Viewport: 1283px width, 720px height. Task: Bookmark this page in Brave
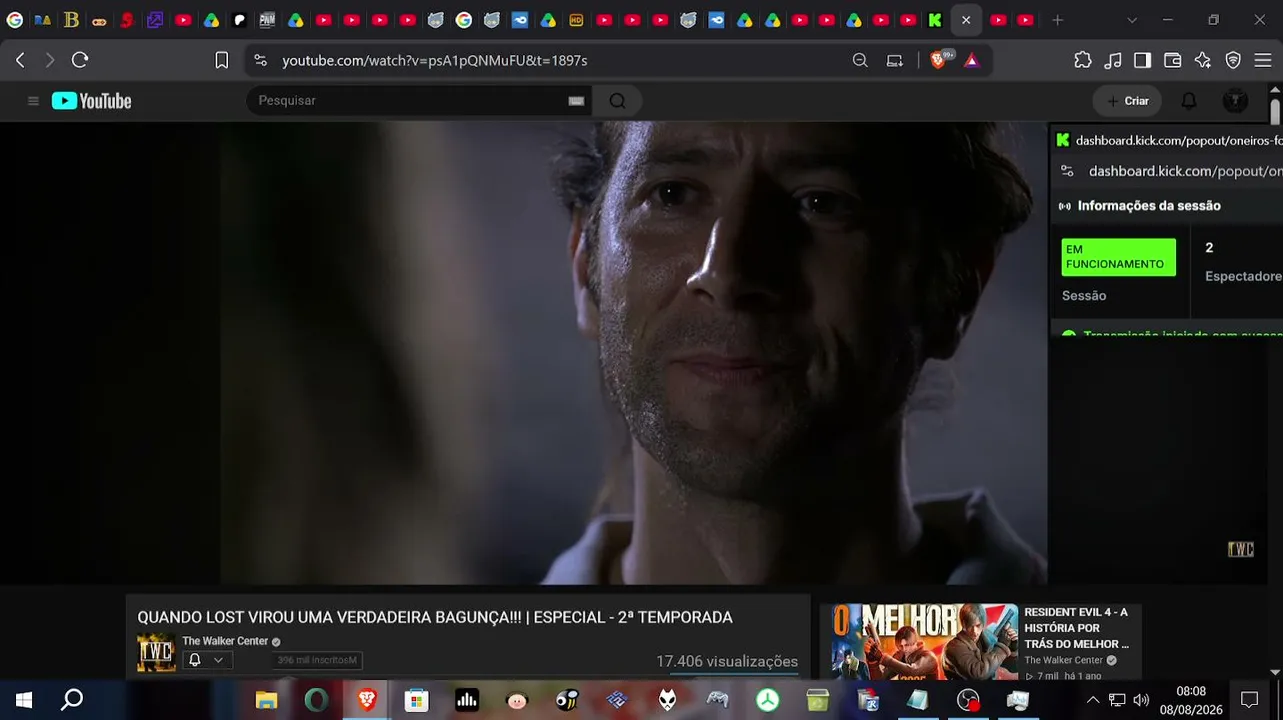[222, 60]
